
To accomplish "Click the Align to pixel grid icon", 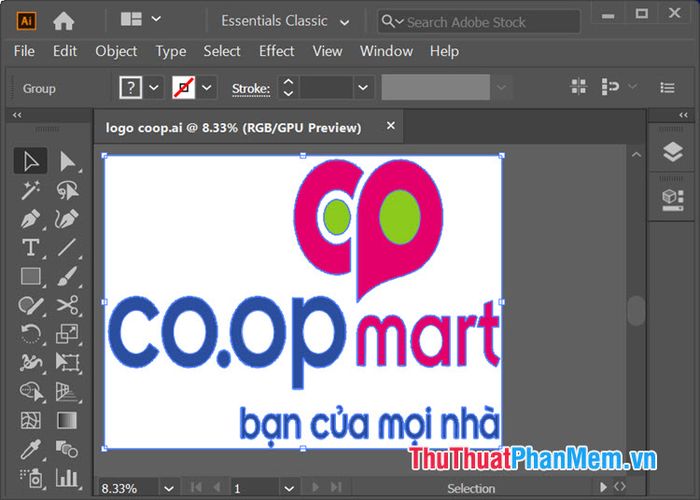I will click(579, 87).
